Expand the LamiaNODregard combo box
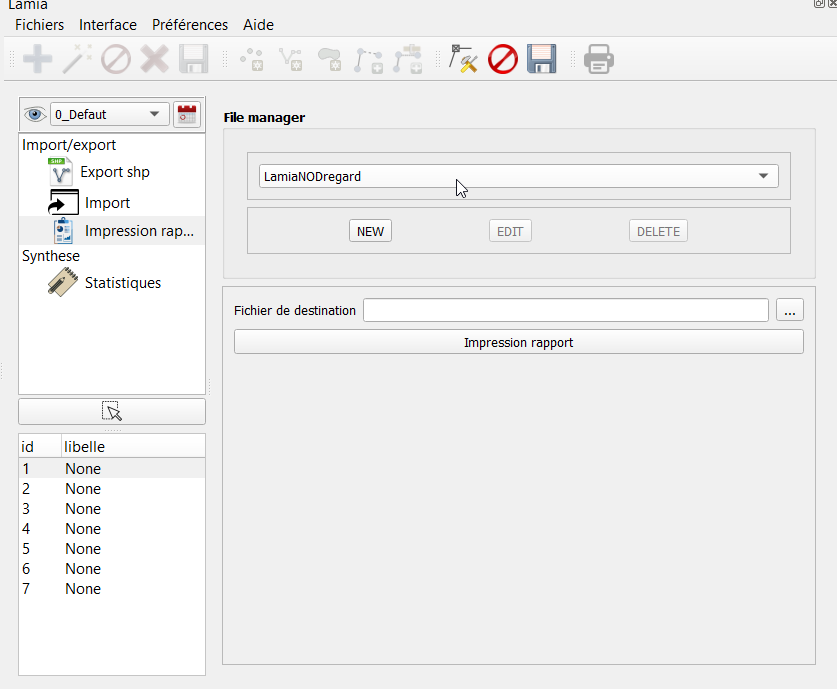This screenshot has width=837, height=689. [518, 176]
